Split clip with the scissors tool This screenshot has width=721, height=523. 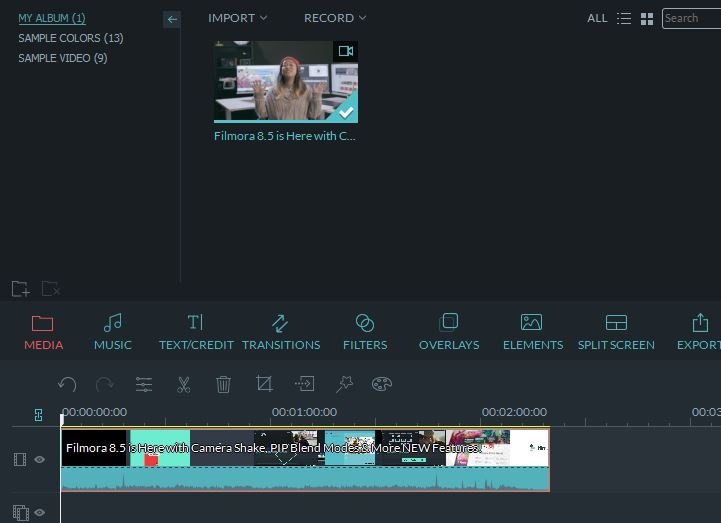(183, 385)
